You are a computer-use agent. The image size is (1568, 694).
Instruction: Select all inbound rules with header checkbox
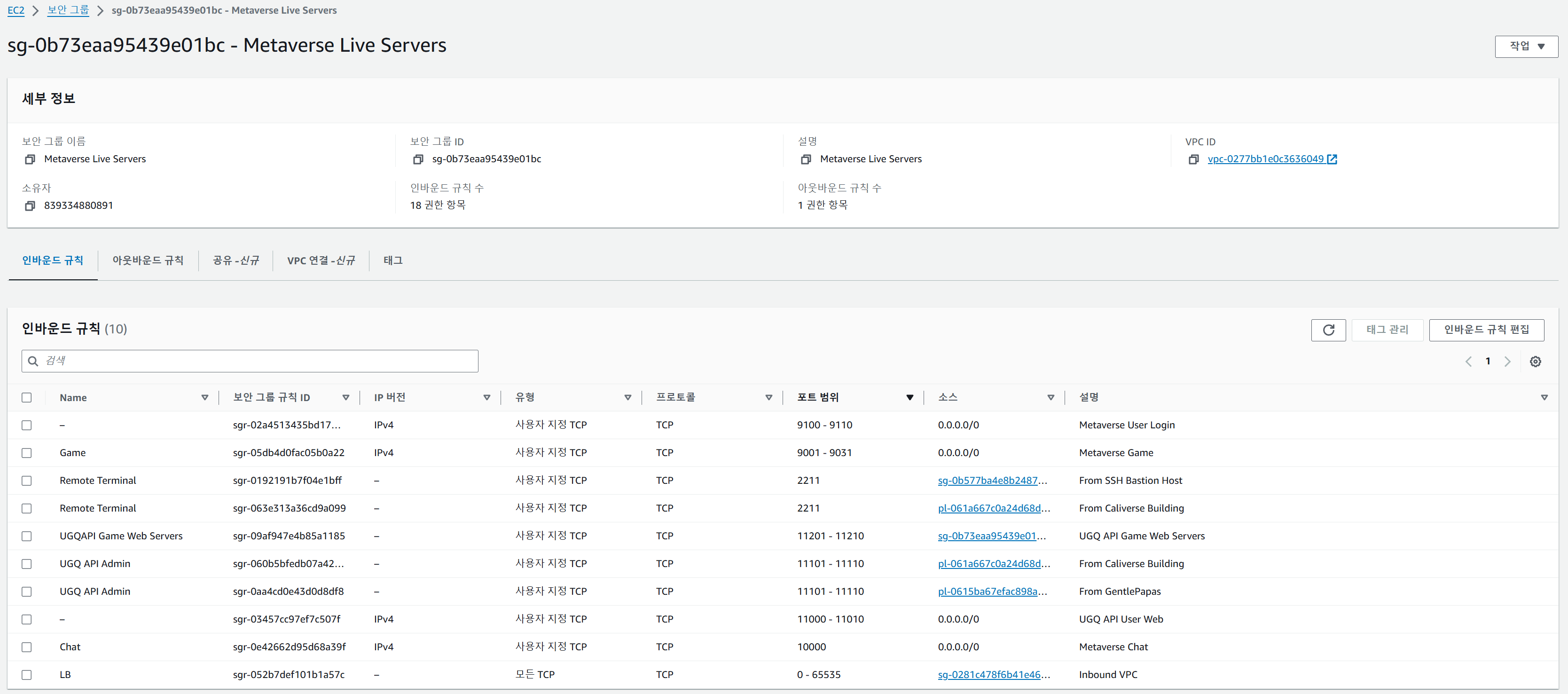pyautogui.click(x=27, y=397)
